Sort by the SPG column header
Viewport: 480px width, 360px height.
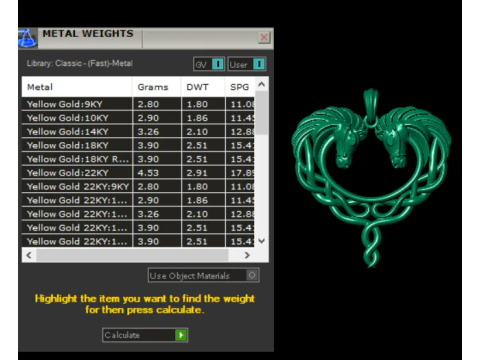tap(240, 87)
